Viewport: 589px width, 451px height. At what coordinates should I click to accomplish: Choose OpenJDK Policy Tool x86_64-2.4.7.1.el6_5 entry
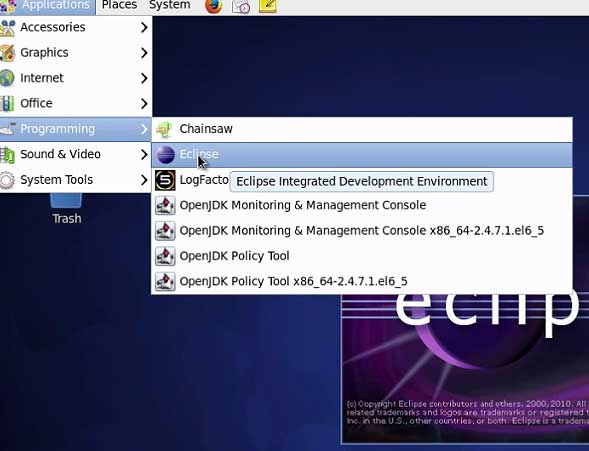[x=362, y=281]
